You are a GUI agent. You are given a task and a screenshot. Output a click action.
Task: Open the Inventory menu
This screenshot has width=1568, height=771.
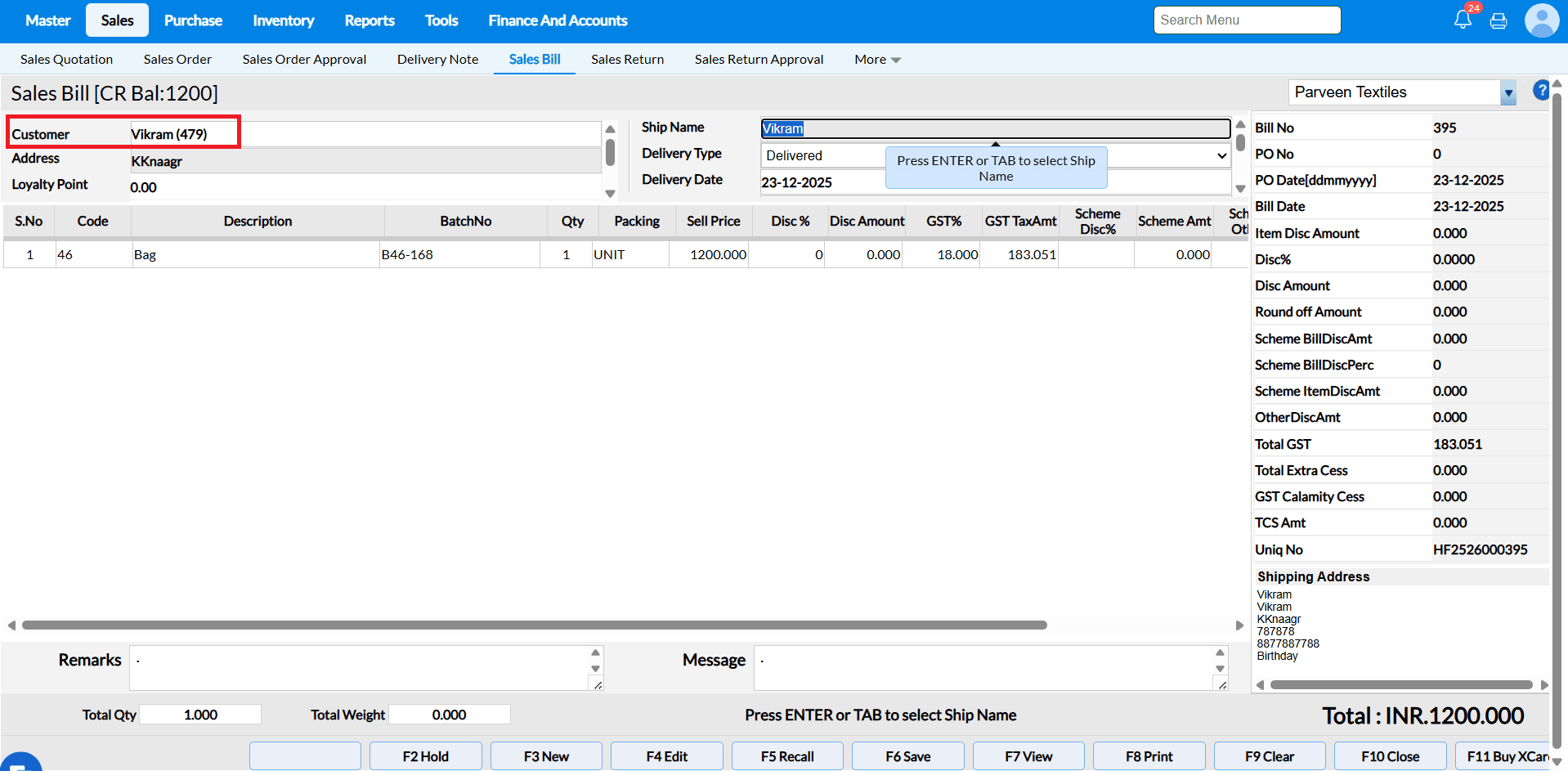click(283, 20)
